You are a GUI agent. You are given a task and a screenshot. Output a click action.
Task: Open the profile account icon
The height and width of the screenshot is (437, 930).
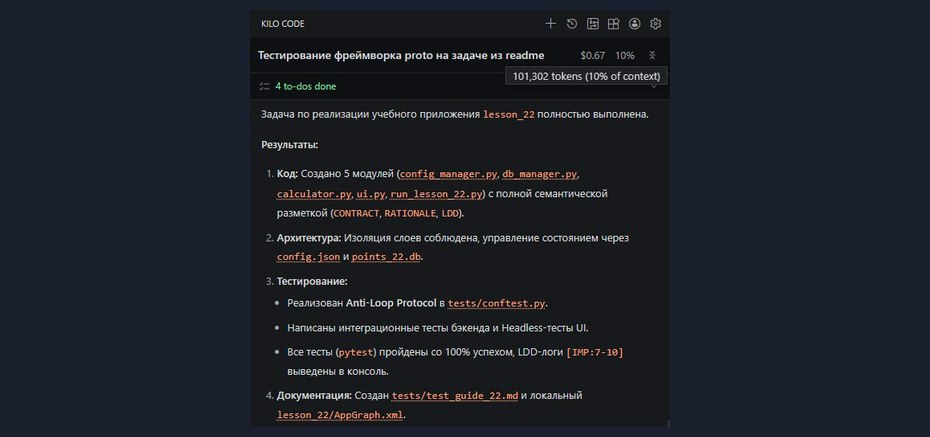635,24
